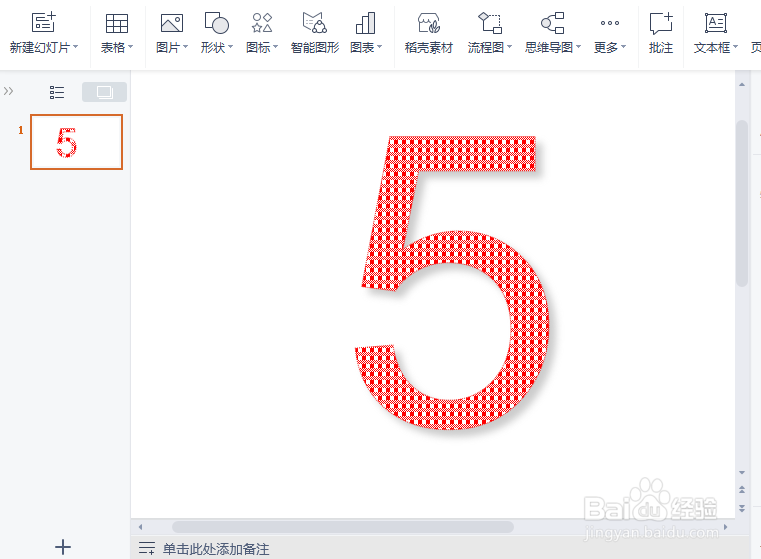Click vertical scrollbar down arrow
The height and width of the screenshot is (559, 761).
click(742, 472)
